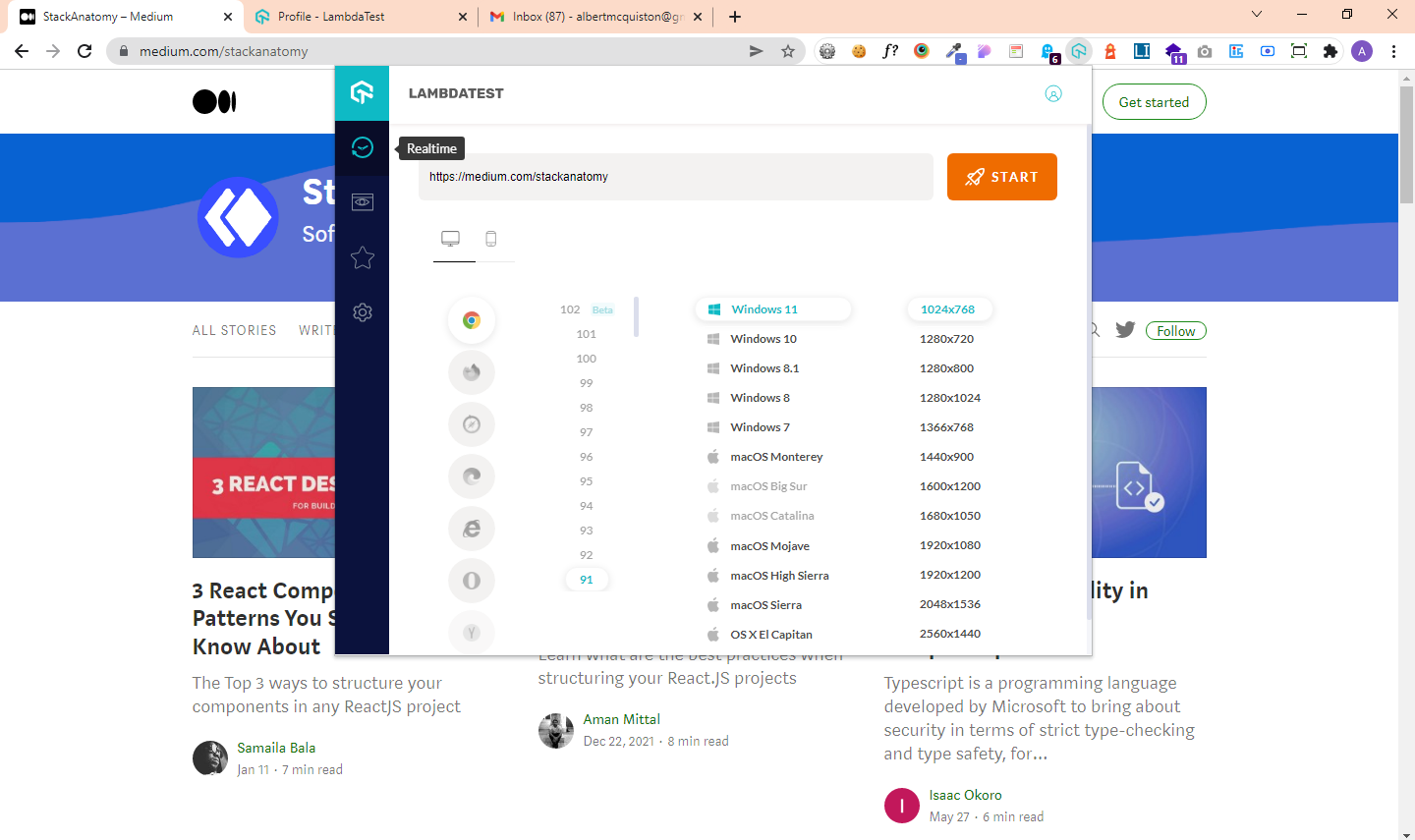This screenshot has height=840, width=1415.
Task: Open author Aman Mittal link
Action: [622, 719]
